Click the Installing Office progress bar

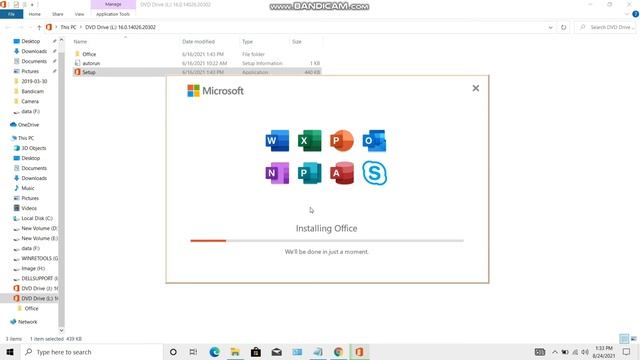(327, 241)
